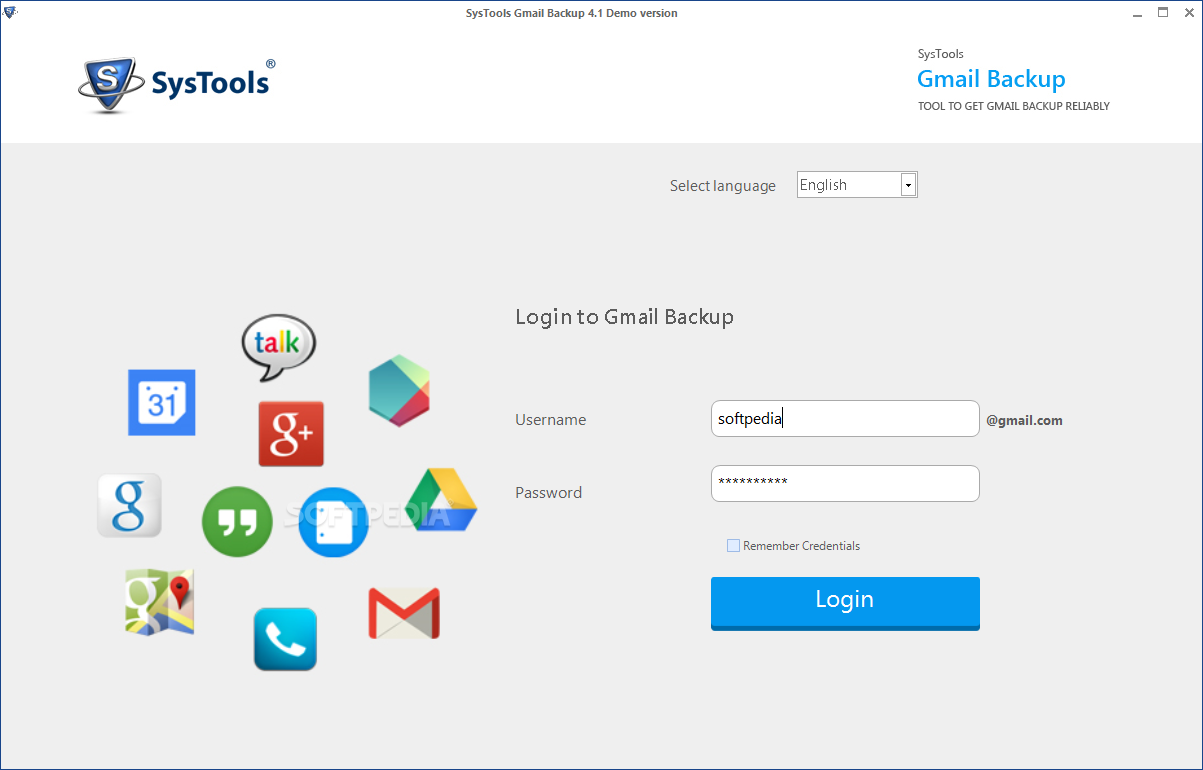Click the Google Talk speech bubble icon
Screen dimensions: 1203x770
[278, 348]
